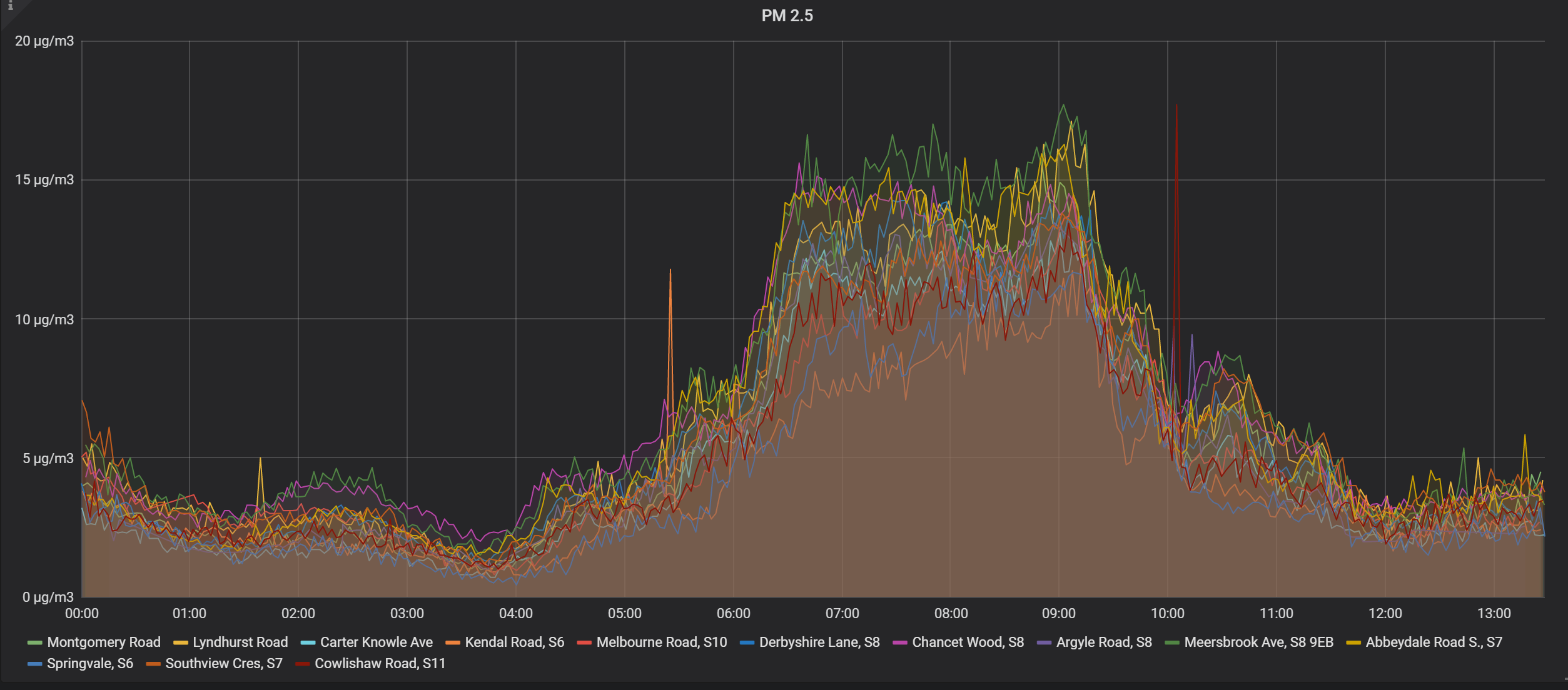
Task: Click the 08:00 time axis label
Action: (951, 613)
